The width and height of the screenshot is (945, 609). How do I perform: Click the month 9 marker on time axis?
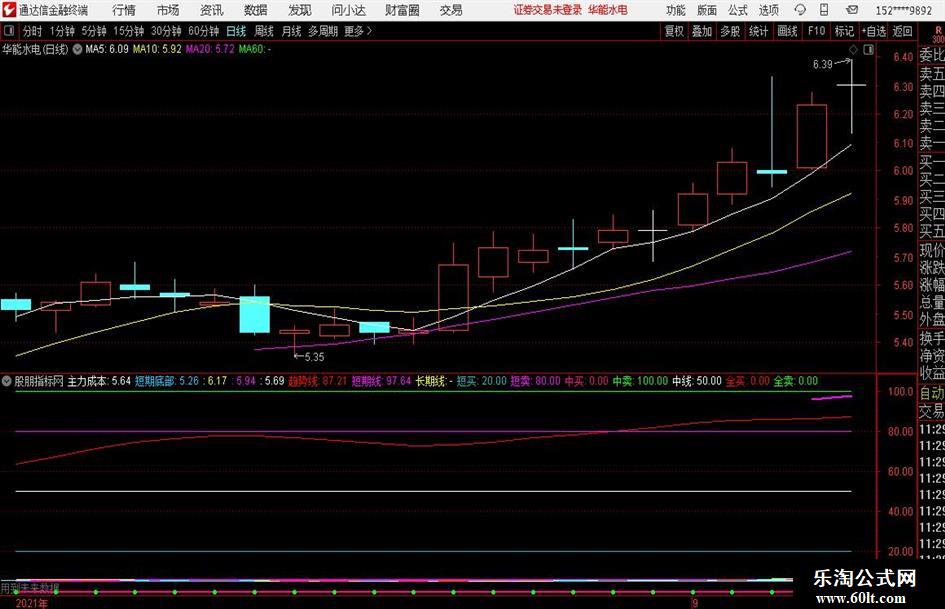[695, 603]
